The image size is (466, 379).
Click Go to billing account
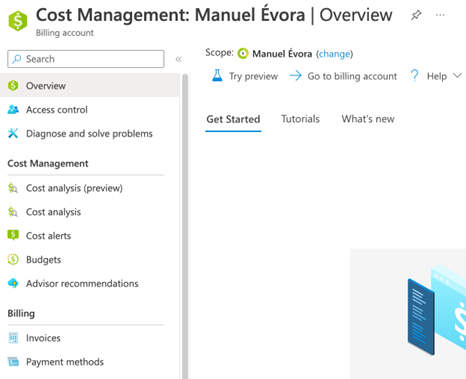tap(343, 76)
